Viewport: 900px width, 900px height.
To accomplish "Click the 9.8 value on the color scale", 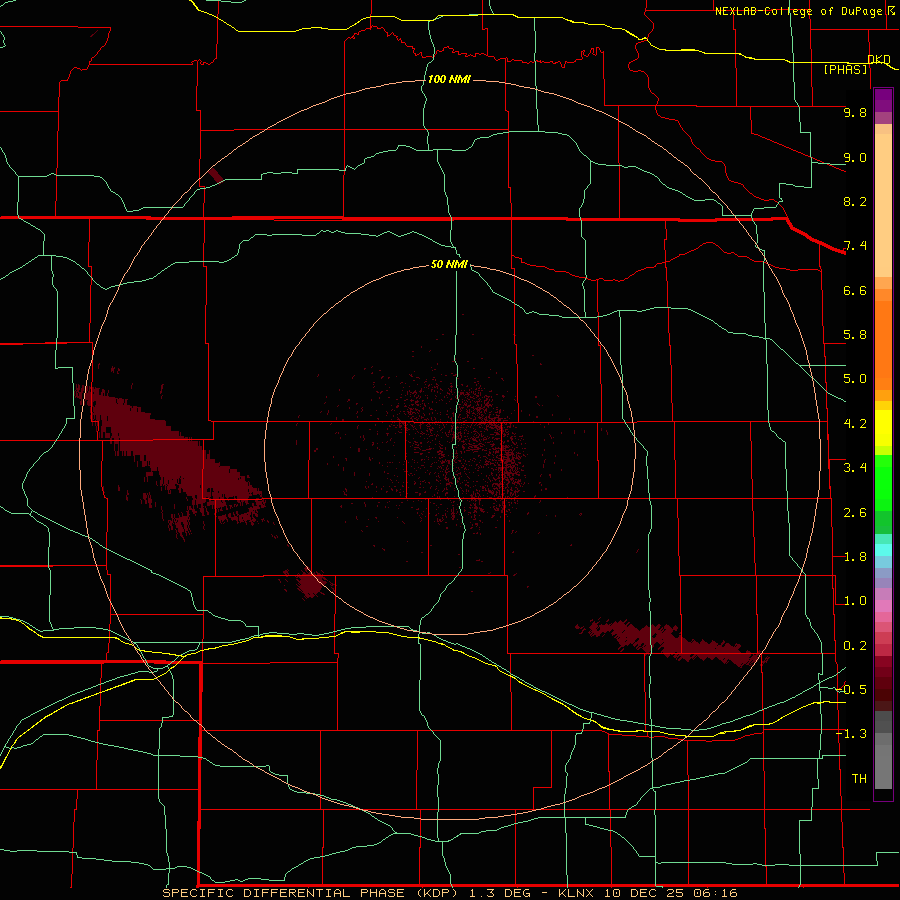I will coord(855,112).
